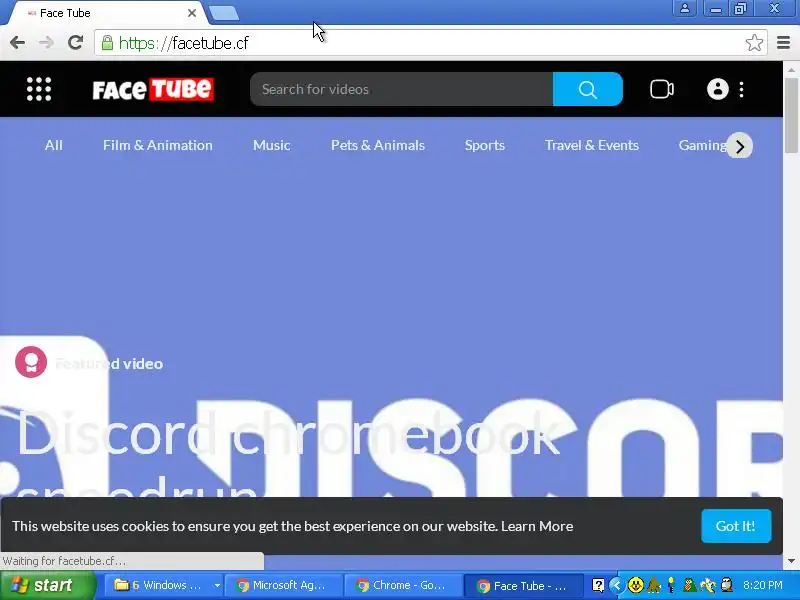Viewport: 800px width, 600px height.
Task: Switch to the Chrome - Go... taskbar window
Action: click(403, 585)
